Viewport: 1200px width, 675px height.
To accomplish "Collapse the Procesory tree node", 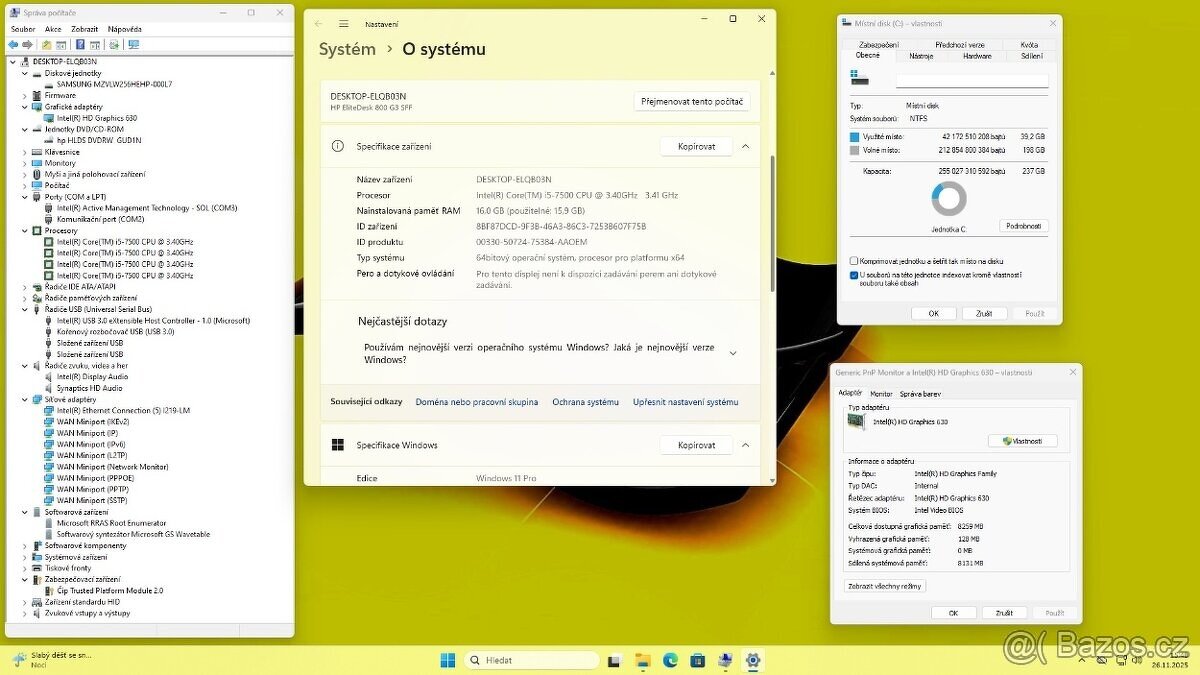I will (x=24, y=230).
